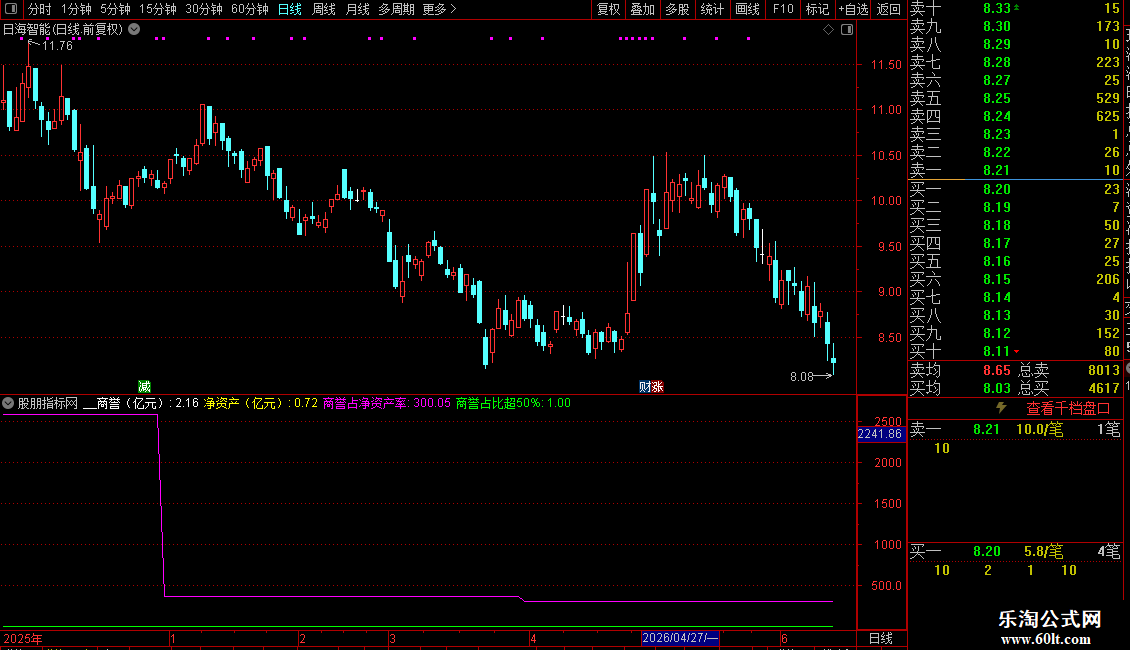Switch to the 分时 intraday view
This screenshot has width=1130, height=650.
[x=40, y=9]
